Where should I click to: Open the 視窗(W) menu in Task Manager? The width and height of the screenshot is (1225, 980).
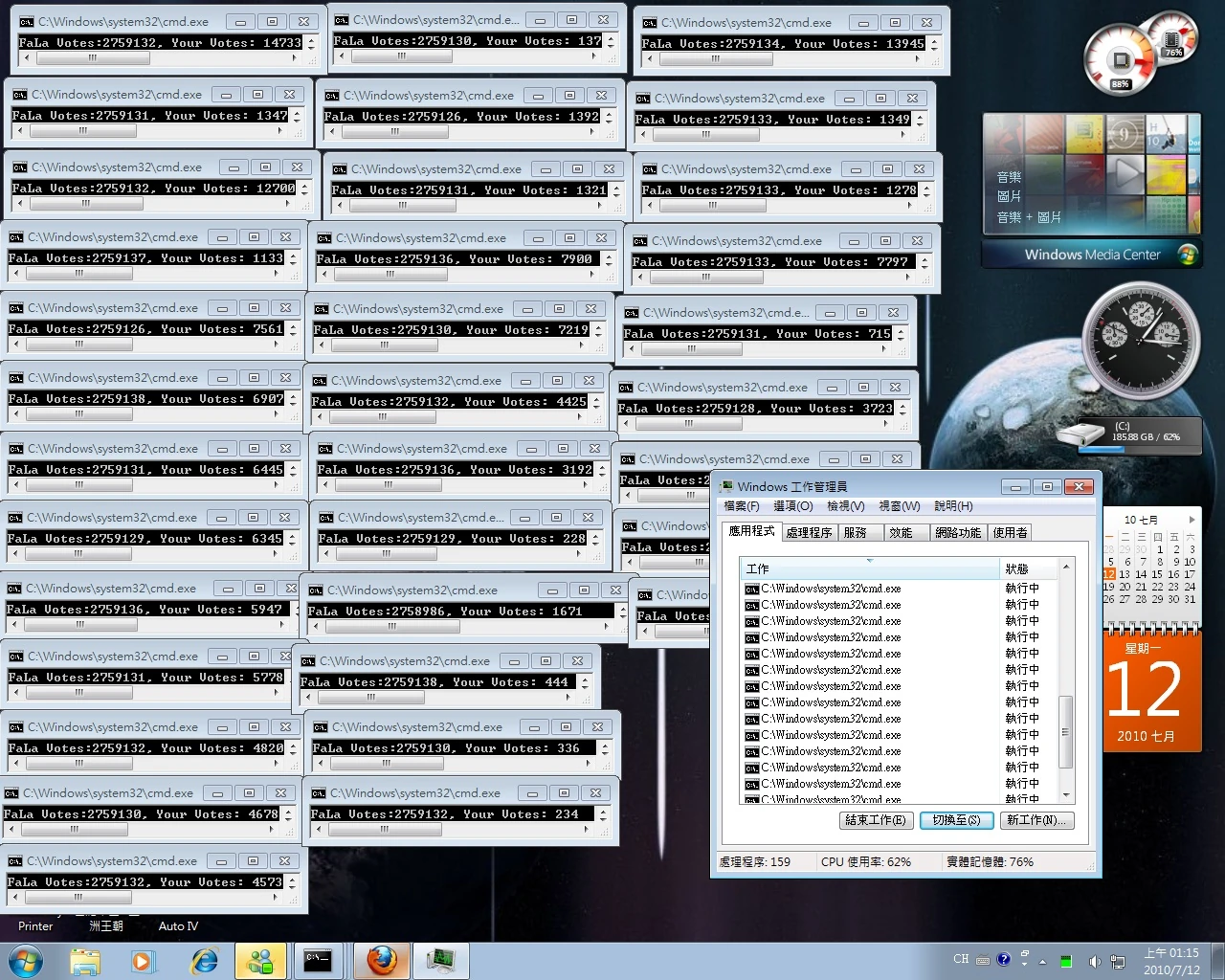(x=900, y=506)
